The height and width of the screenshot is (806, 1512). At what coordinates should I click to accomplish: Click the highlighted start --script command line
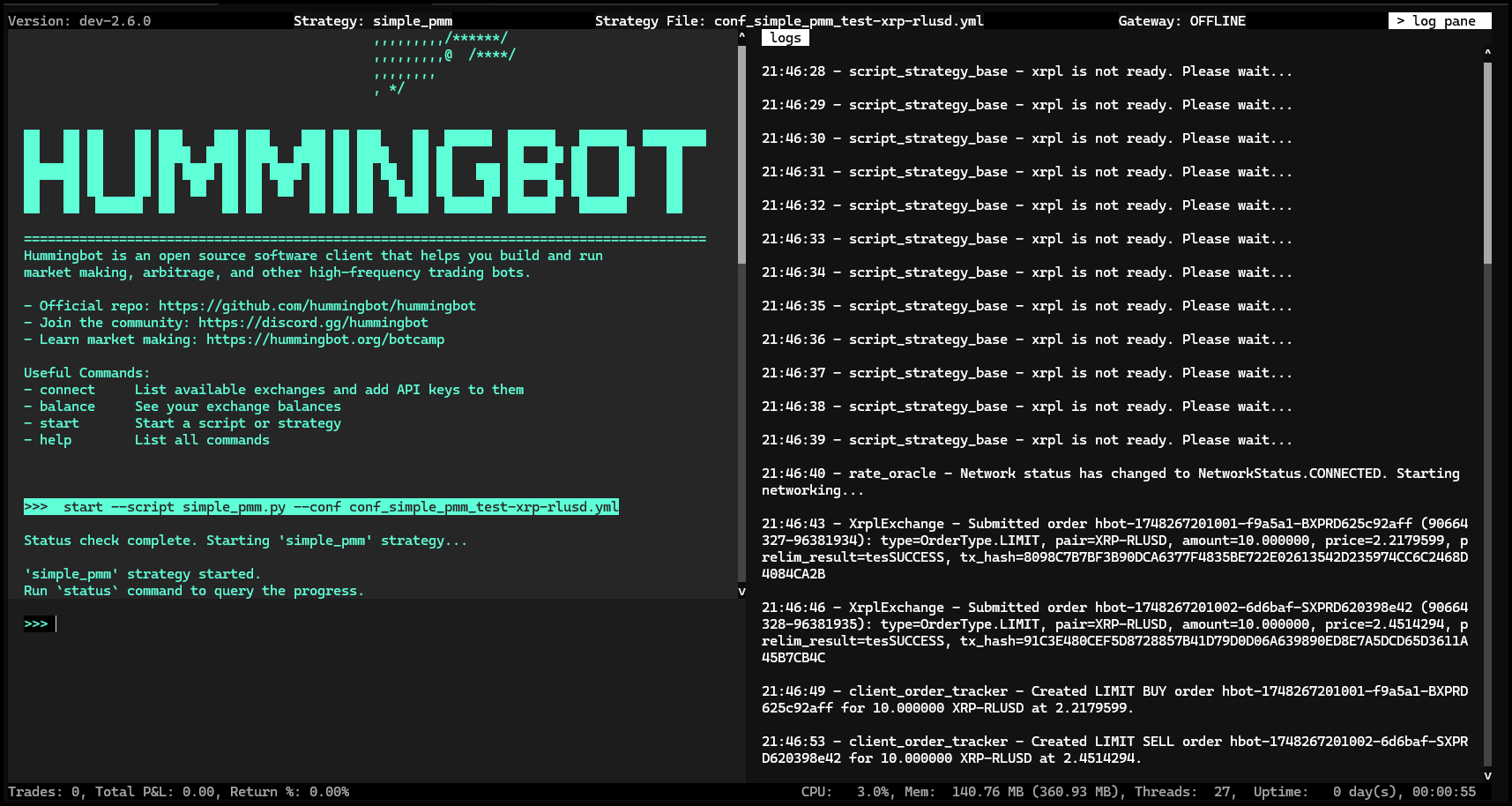point(321,507)
